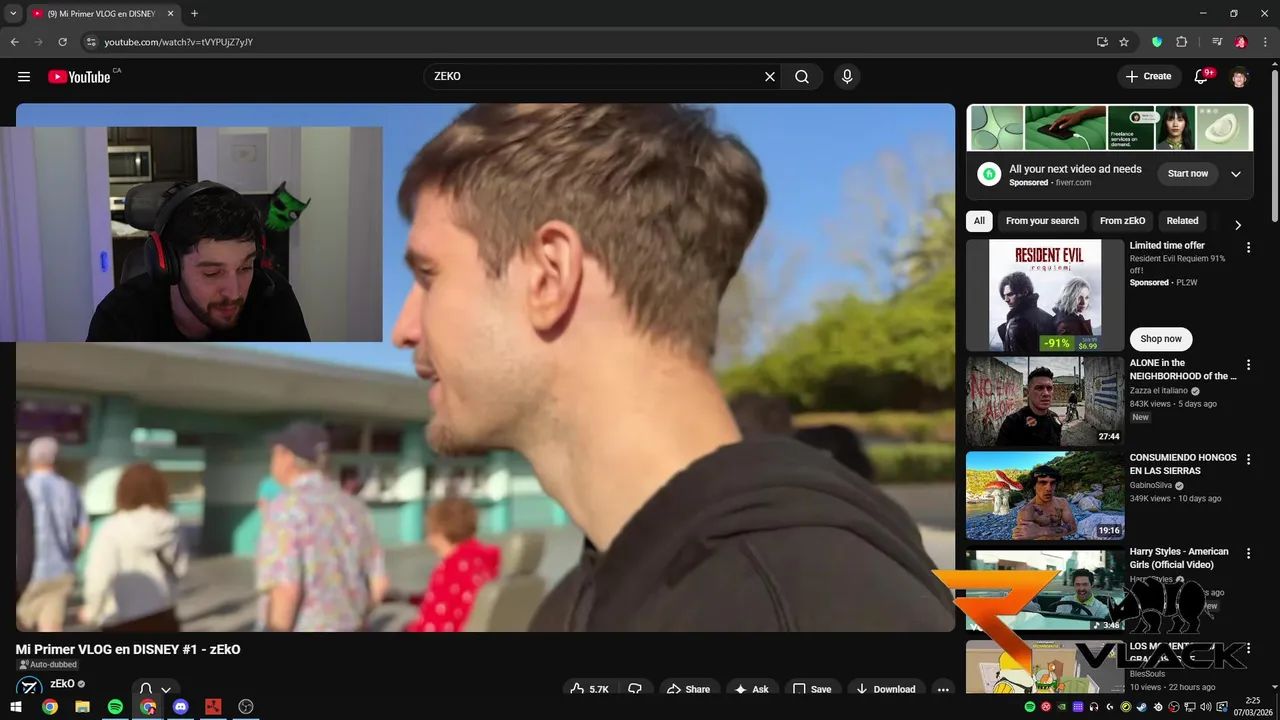Image resolution: width=1280 pixels, height=720 pixels.
Task: Click the Shop now button
Action: tap(1160, 339)
